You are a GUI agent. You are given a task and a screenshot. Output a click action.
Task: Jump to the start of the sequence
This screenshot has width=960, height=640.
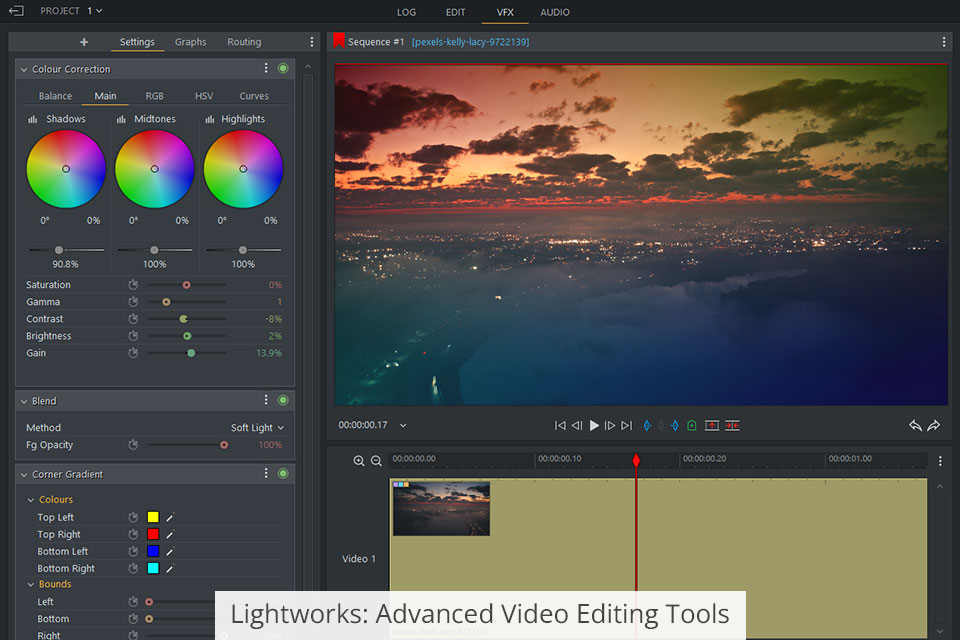pos(560,425)
